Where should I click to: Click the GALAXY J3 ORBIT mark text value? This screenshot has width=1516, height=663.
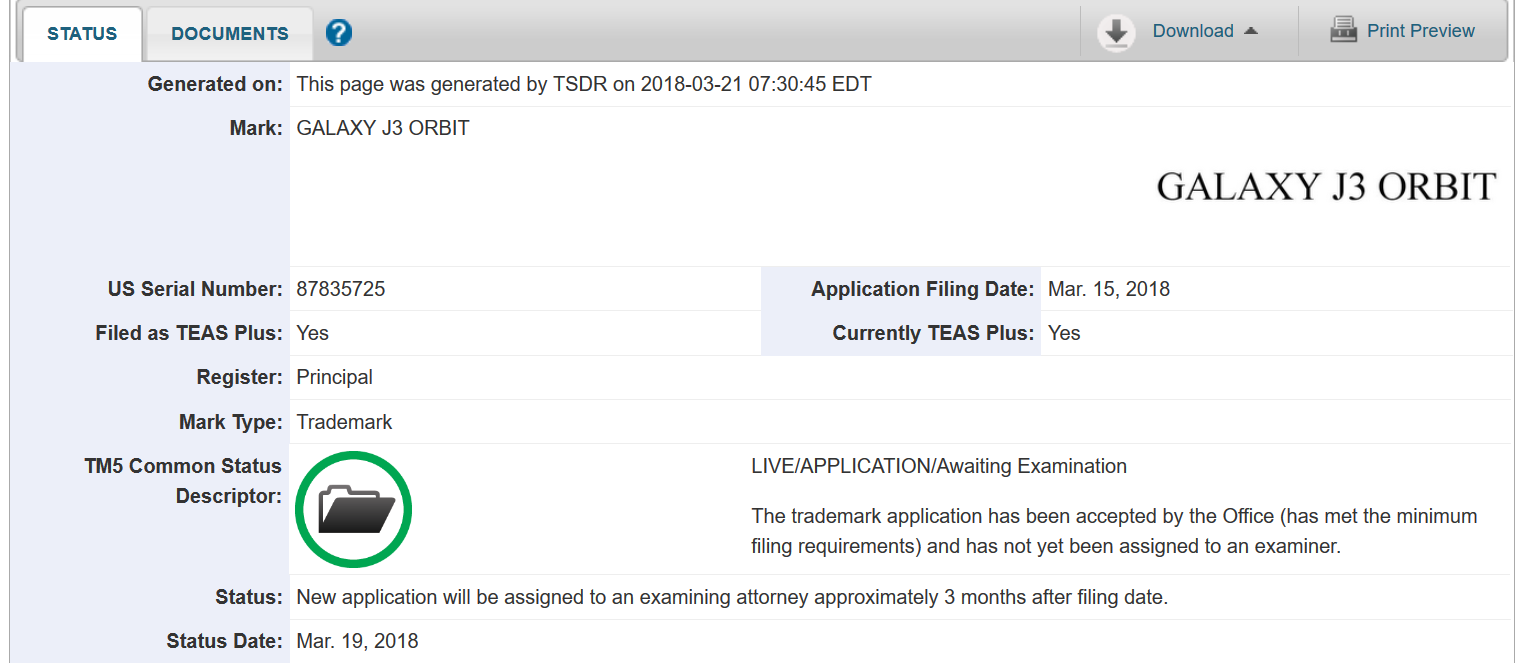[383, 128]
